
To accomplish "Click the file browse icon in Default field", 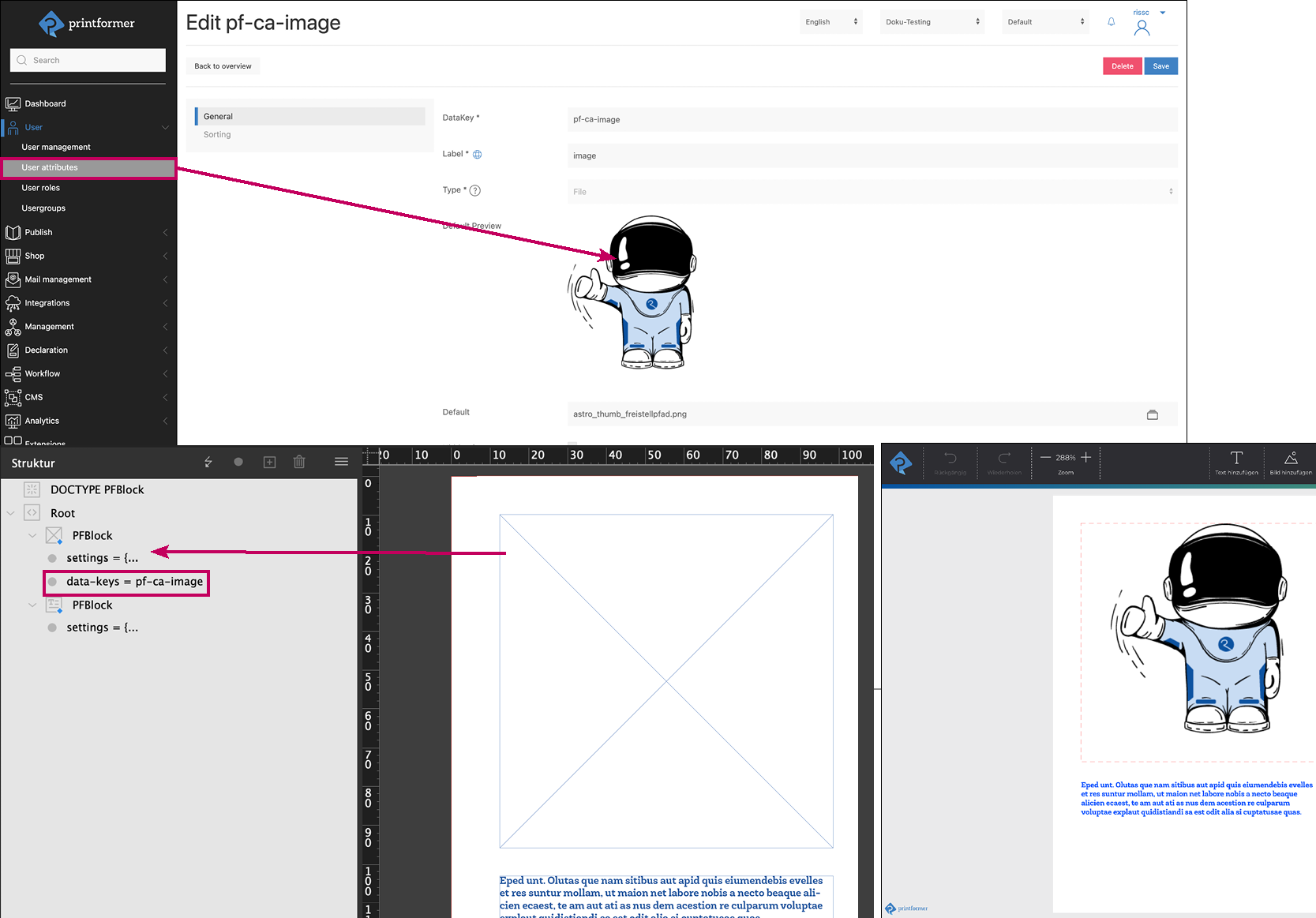I will click(1152, 414).
